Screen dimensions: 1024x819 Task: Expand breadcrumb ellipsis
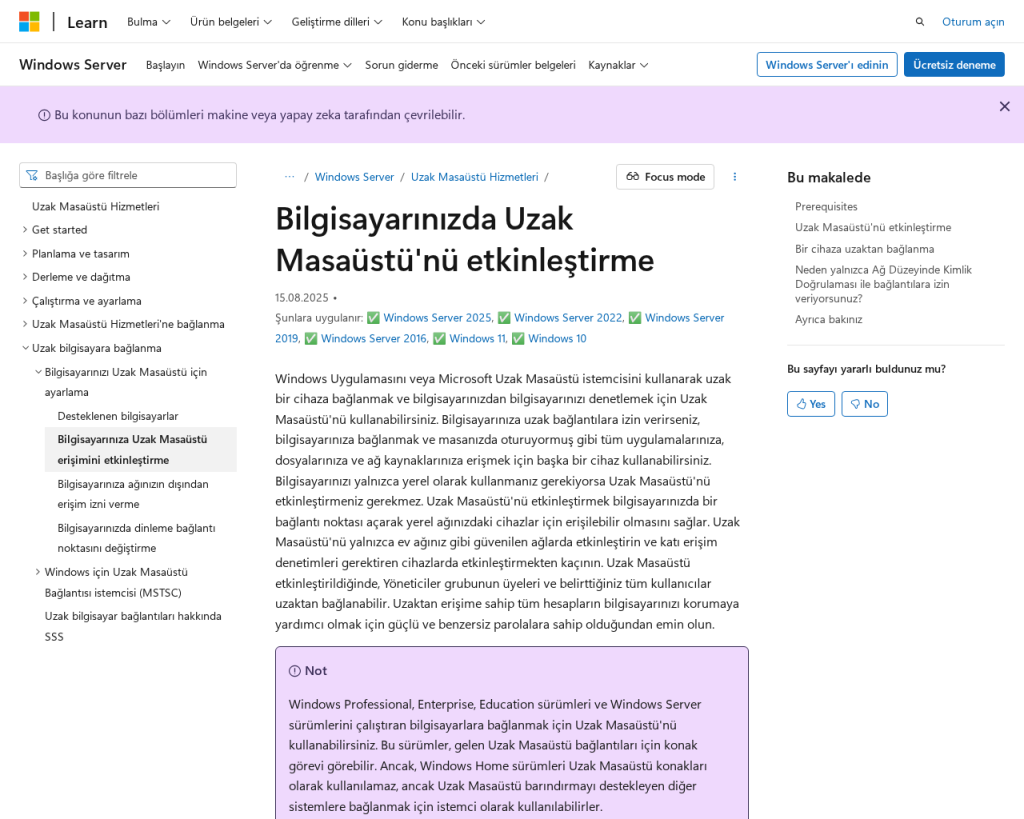point(289,177)
